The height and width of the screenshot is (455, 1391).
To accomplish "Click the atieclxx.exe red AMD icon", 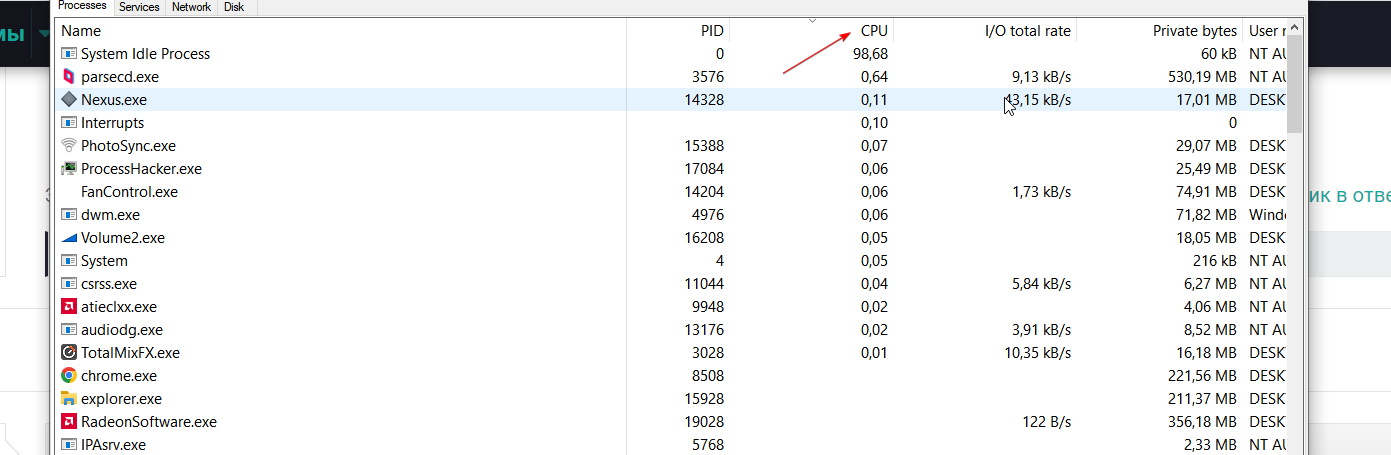I will tap(69, 307).
